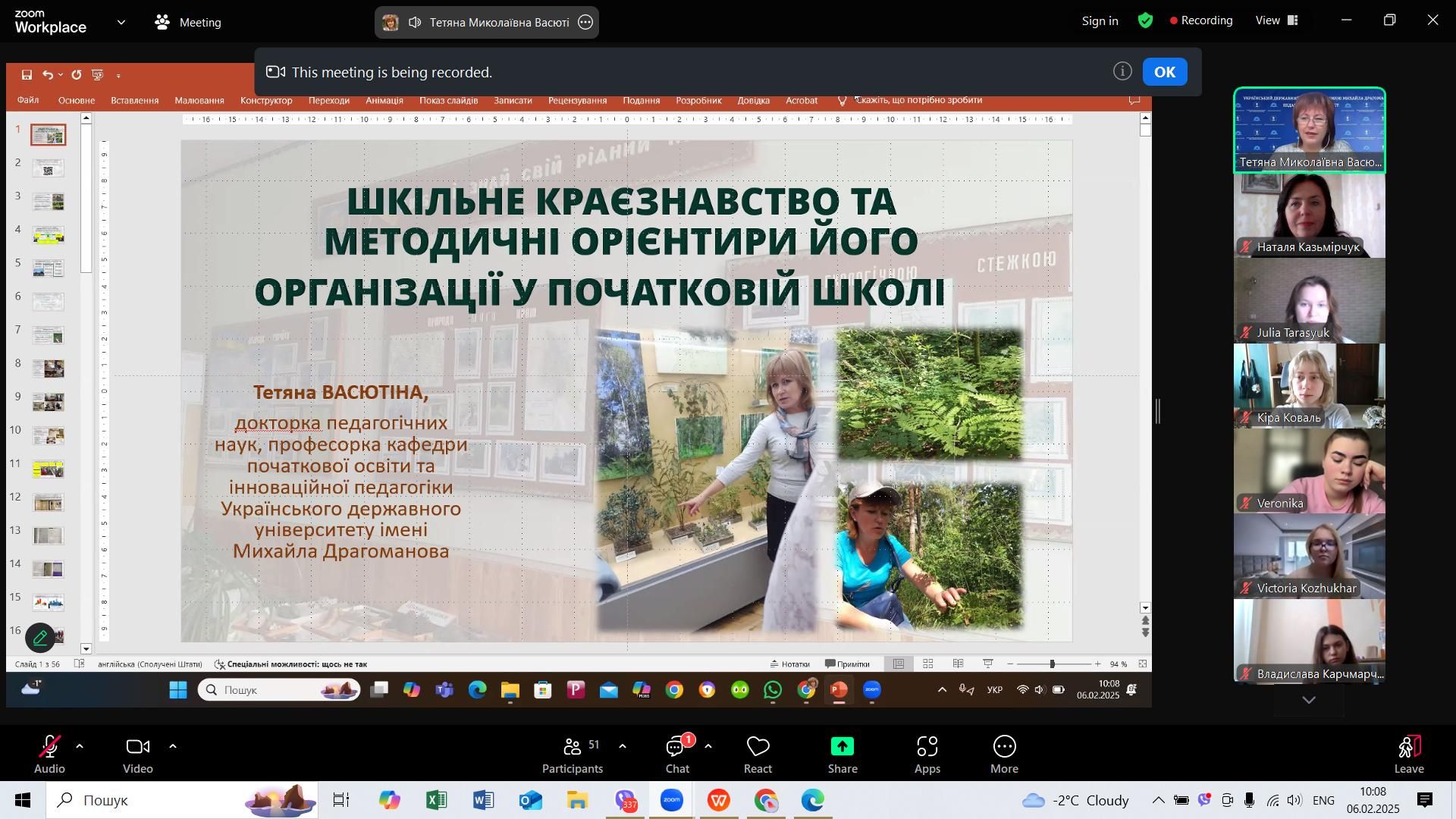This screenshot has width=1456, height=819.
Task: Adjust the PowerPoint zoom slider handle
Action: tap(1052, 664)
